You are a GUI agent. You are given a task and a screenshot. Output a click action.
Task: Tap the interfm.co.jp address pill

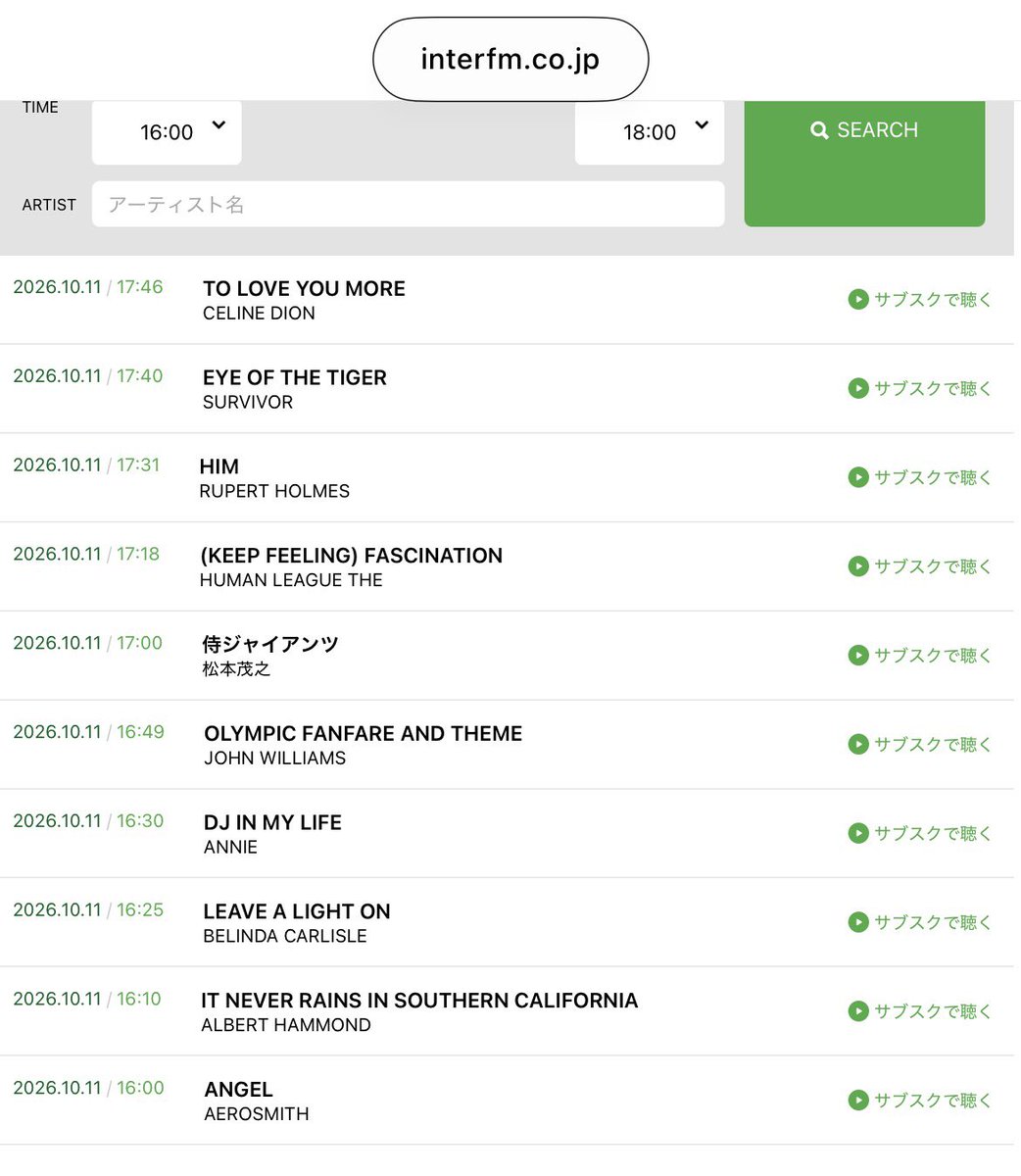click(x=510, y=59)
